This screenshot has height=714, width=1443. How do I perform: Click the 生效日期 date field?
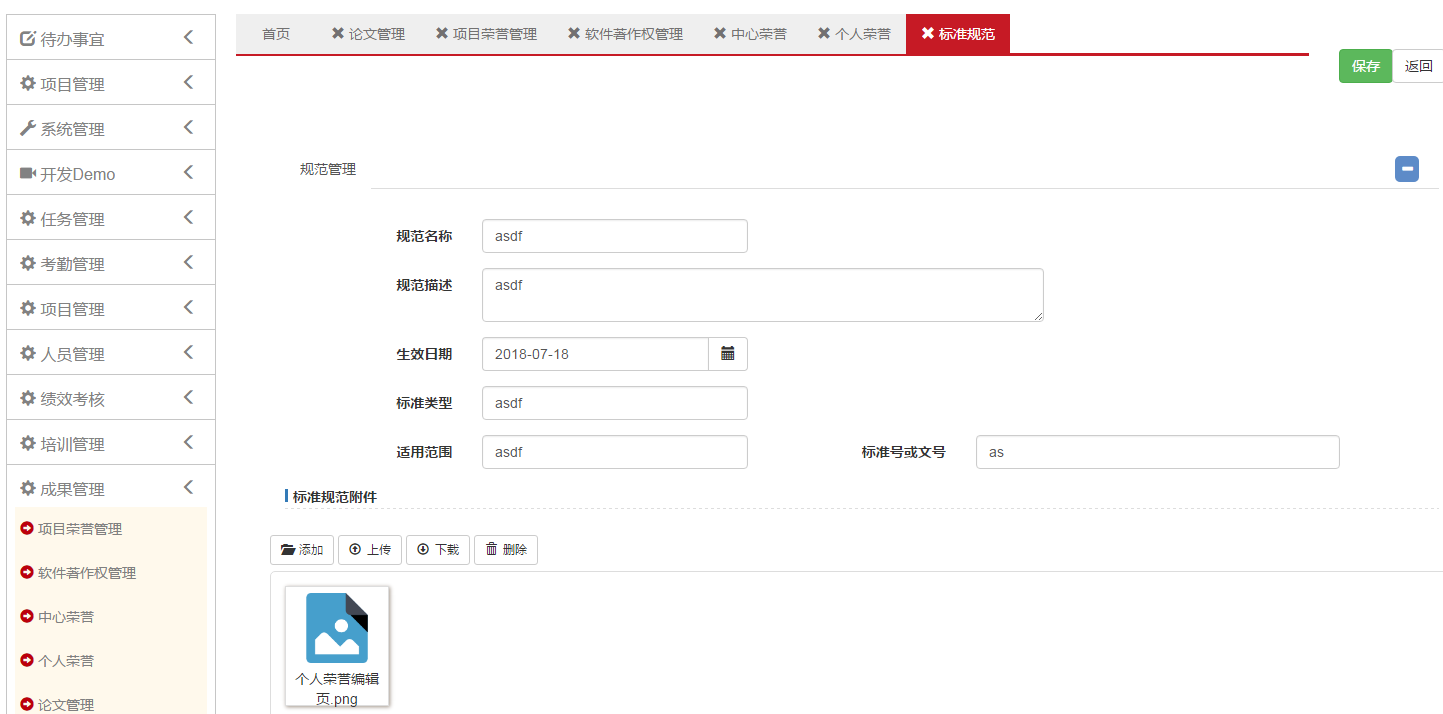point(595,354)
